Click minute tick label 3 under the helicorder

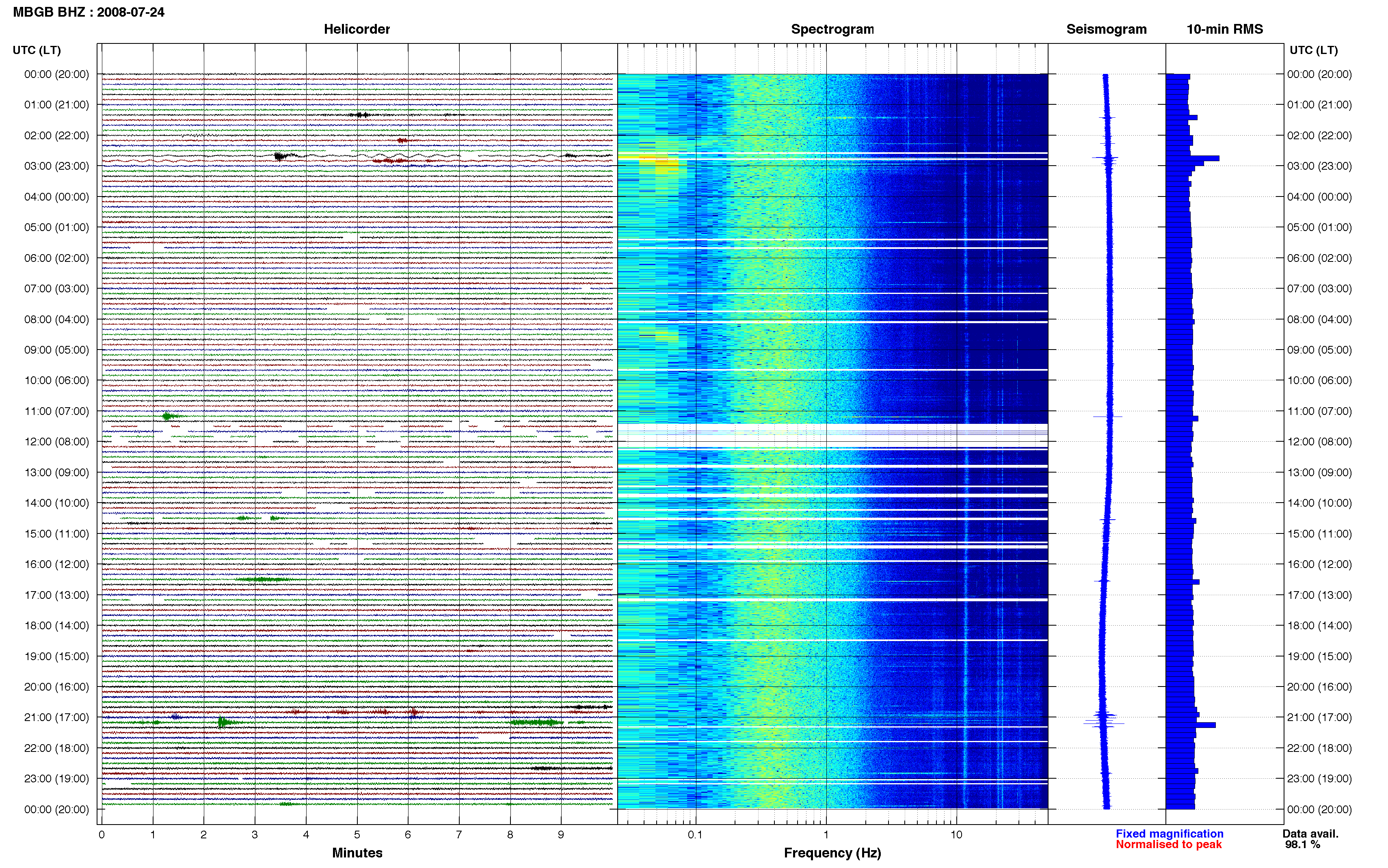coord(254,835)
